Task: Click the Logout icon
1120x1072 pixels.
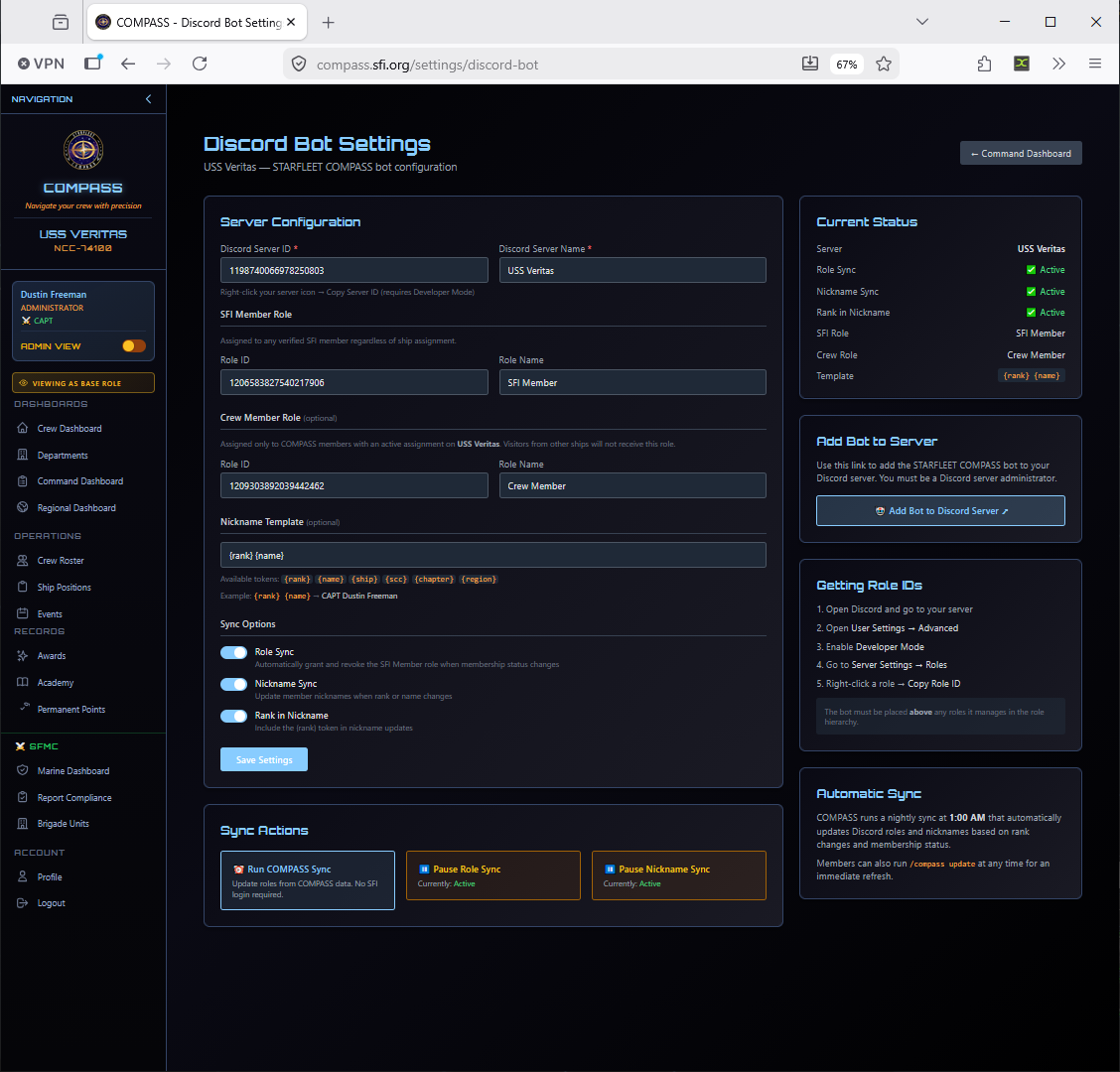Action: tap(23, 902)
